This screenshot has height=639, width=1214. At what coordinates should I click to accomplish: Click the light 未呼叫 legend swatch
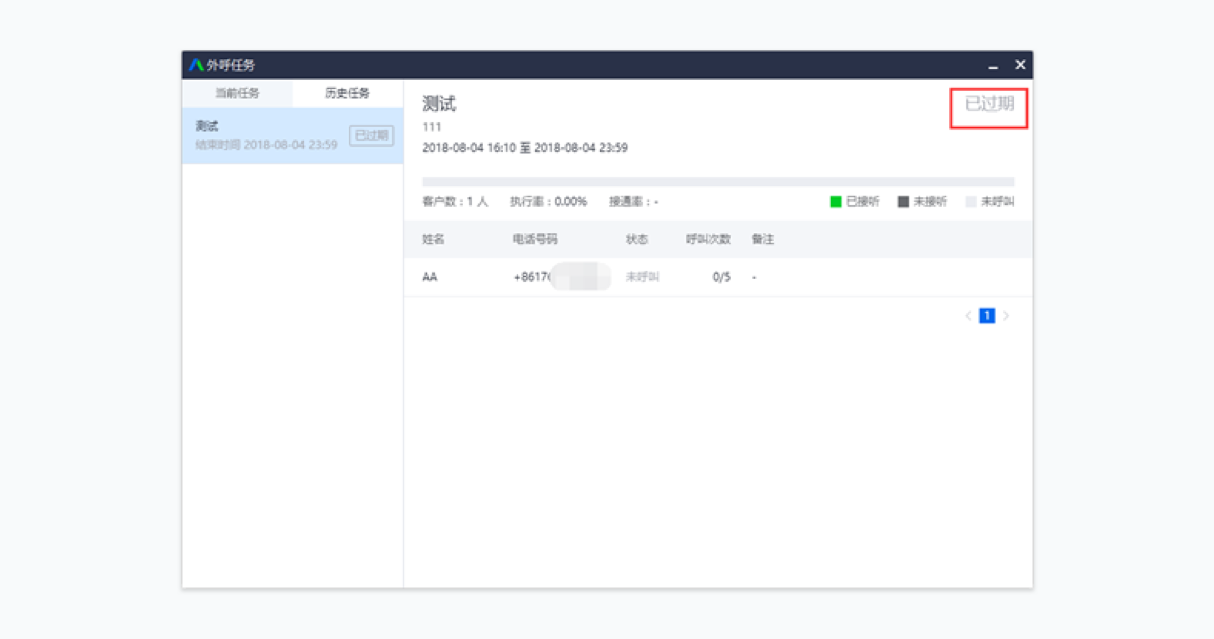tap(970, 202)
